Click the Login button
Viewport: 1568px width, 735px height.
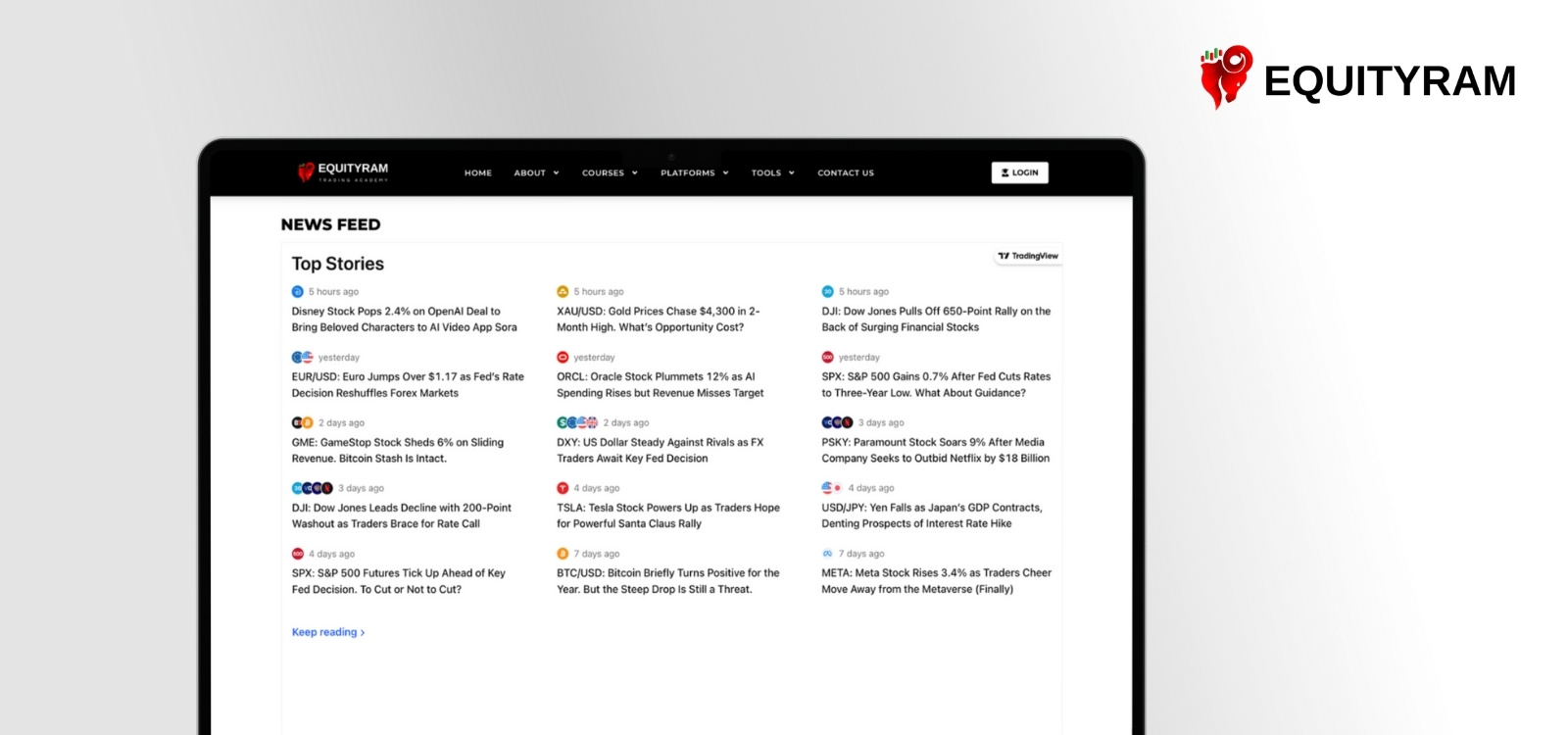click(1020, 172)
